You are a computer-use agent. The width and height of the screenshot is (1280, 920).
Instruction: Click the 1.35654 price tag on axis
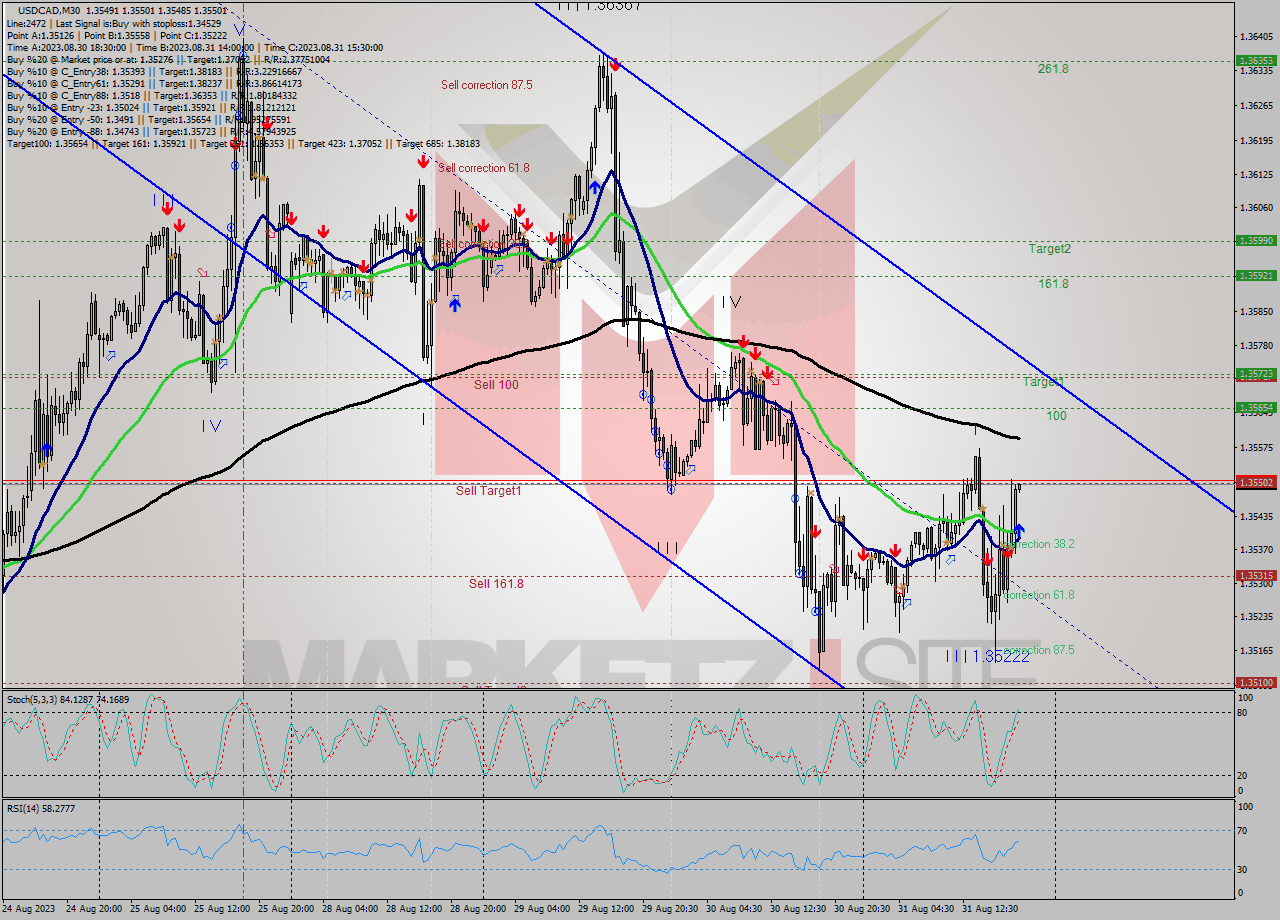point(1256,407)
